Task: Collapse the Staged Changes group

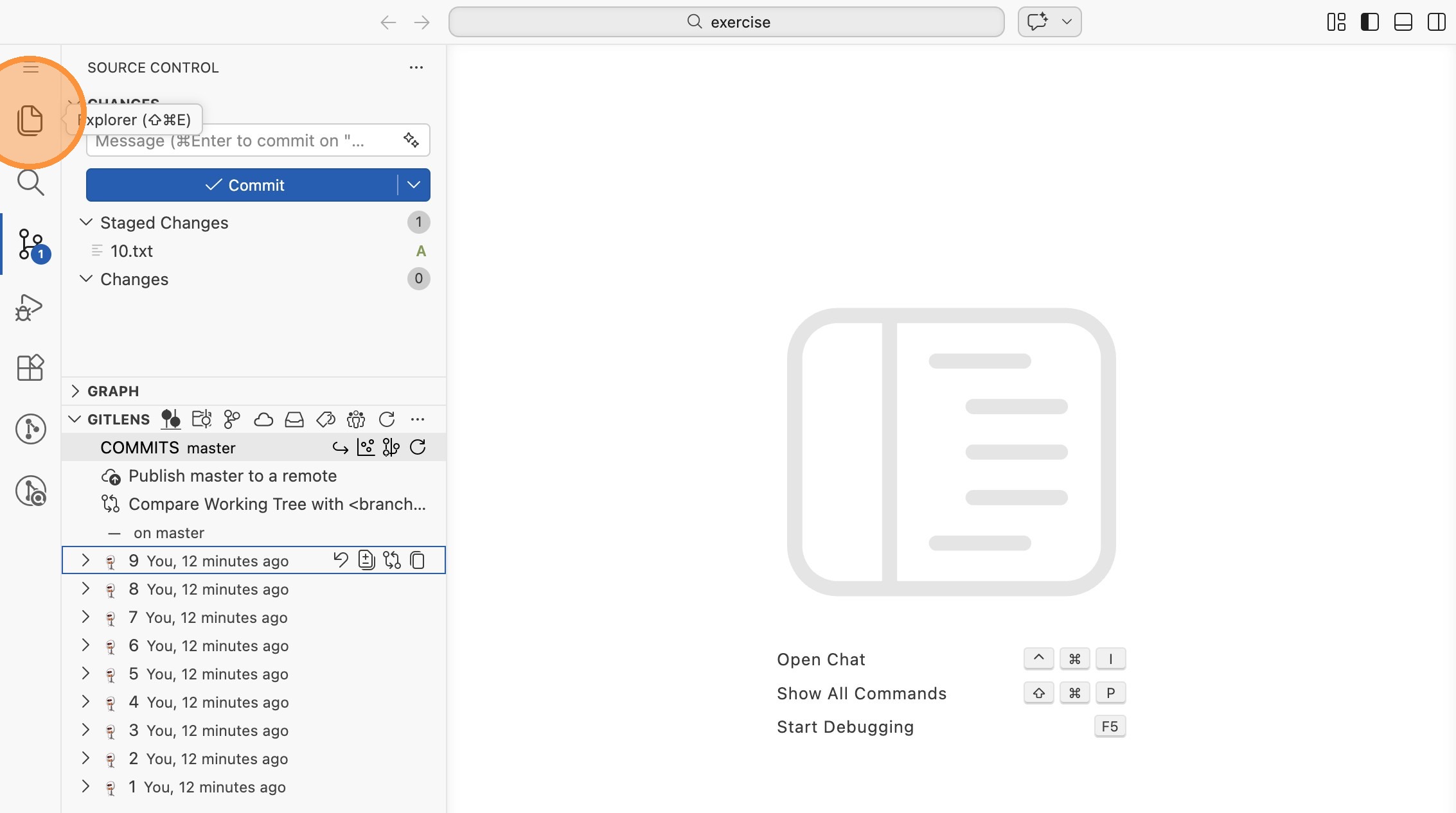Action: point(86,222)
